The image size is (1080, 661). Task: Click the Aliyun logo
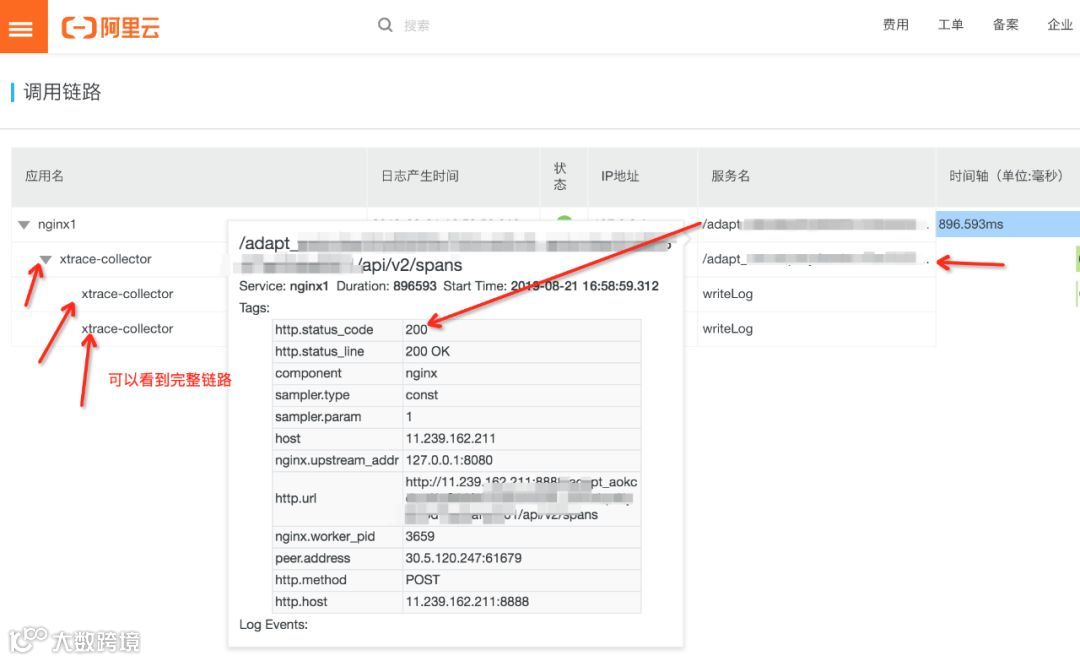pos(111,28)
